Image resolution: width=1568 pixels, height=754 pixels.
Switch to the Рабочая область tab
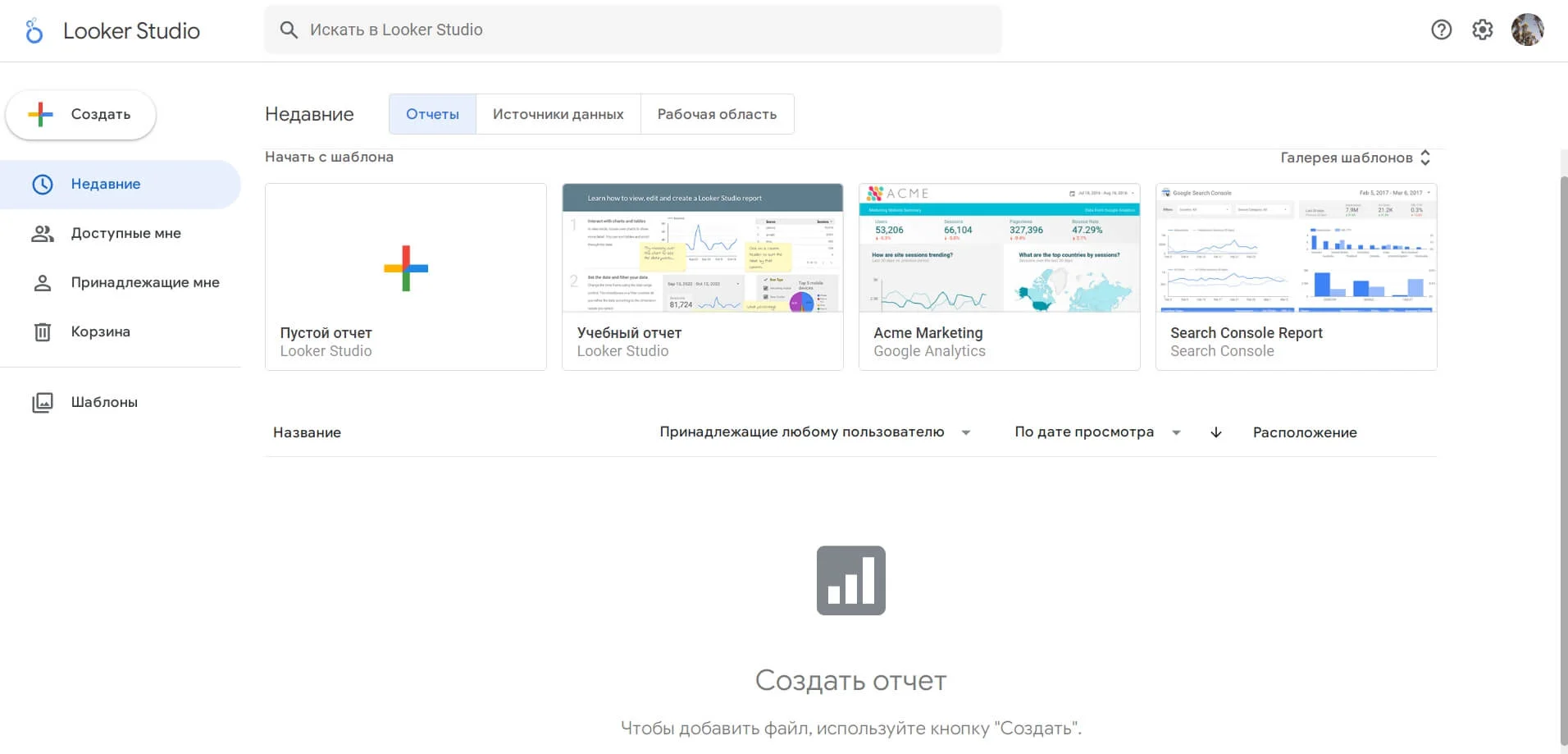pyautogui.click(x=717, y=114)
